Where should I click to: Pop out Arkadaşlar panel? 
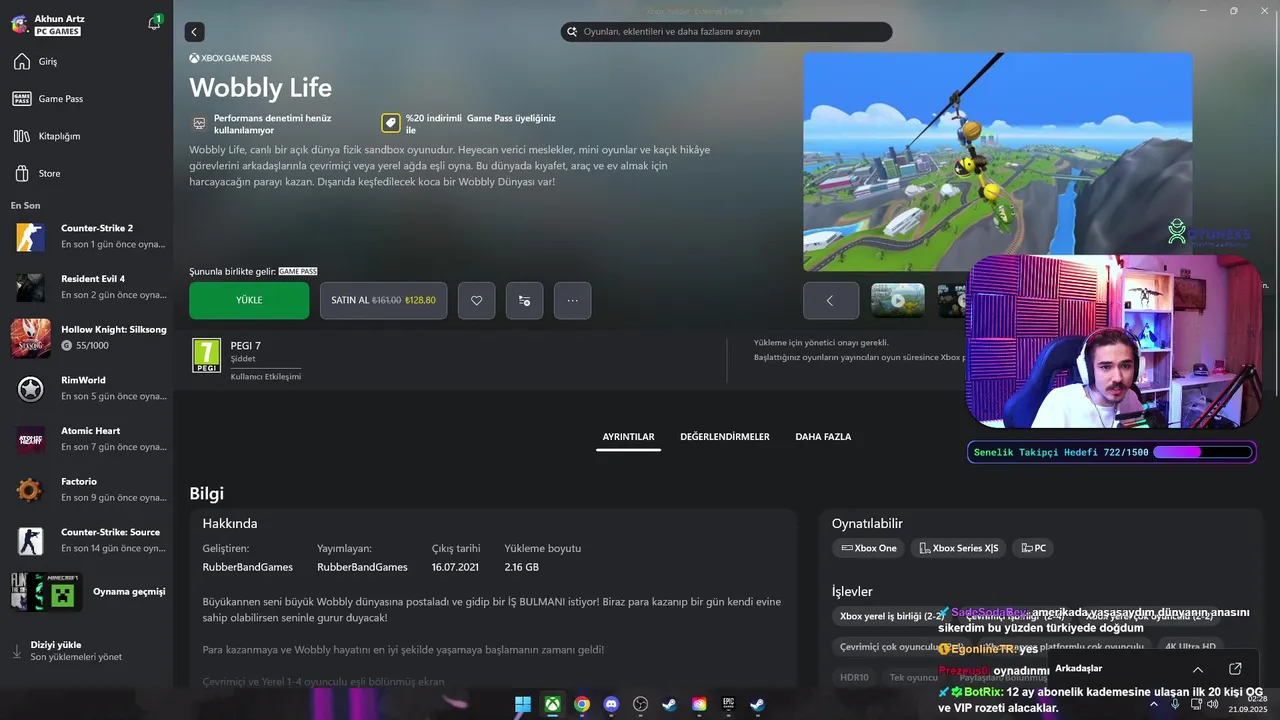point(1235,669)
